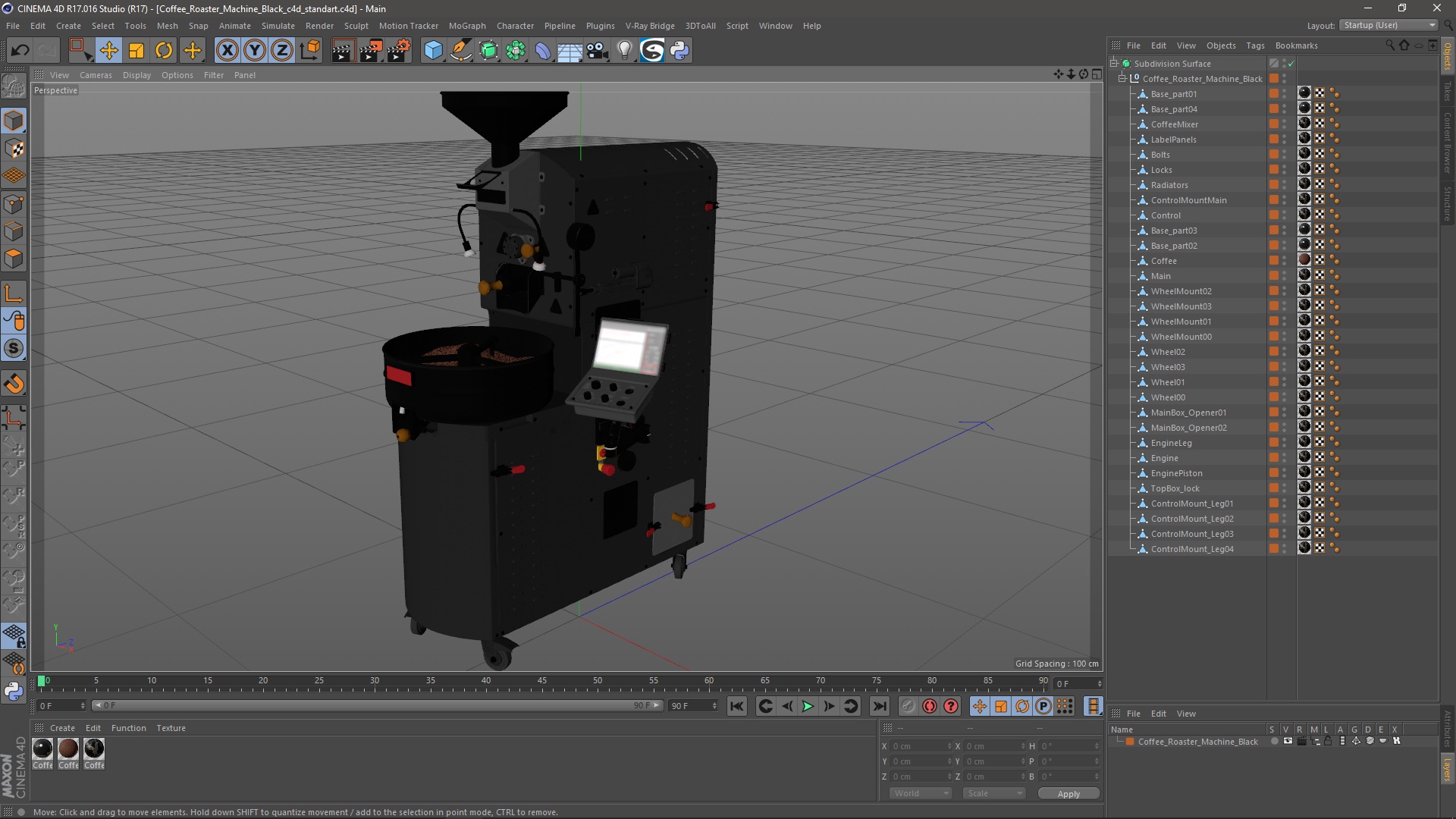The width and height of the screenshot is (1456, 819).
Task: Open the spline Pen tool icon
Action: pos(461,51)
